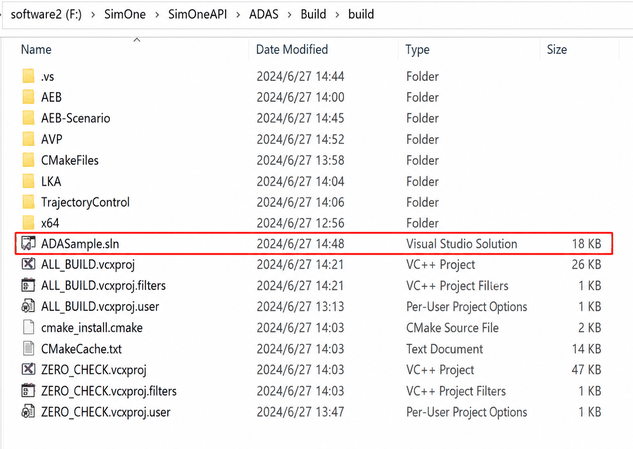Click the ALL_BUILD.vcxproj.user file icon
The image size is (633, 449).
pos(28,306)
